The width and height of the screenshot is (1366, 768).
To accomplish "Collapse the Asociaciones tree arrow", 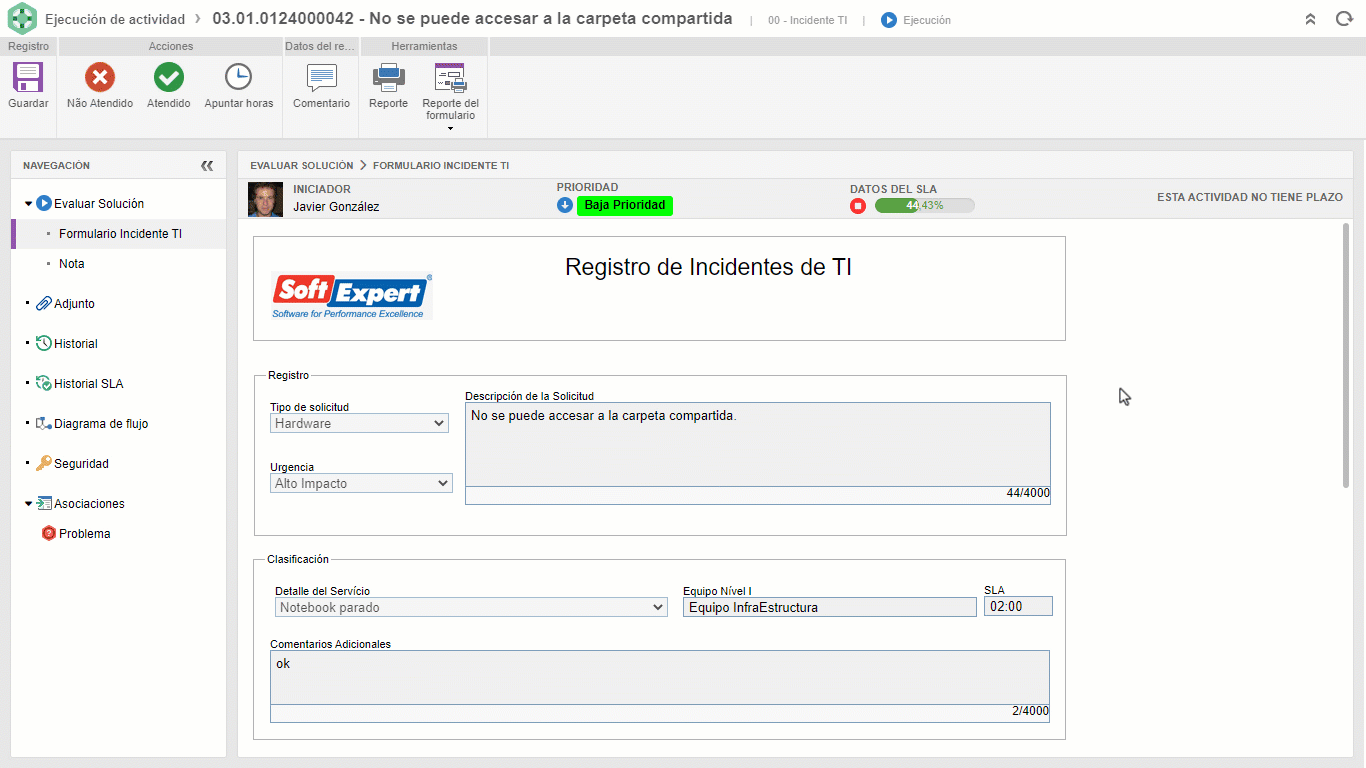I will (28, 504).
